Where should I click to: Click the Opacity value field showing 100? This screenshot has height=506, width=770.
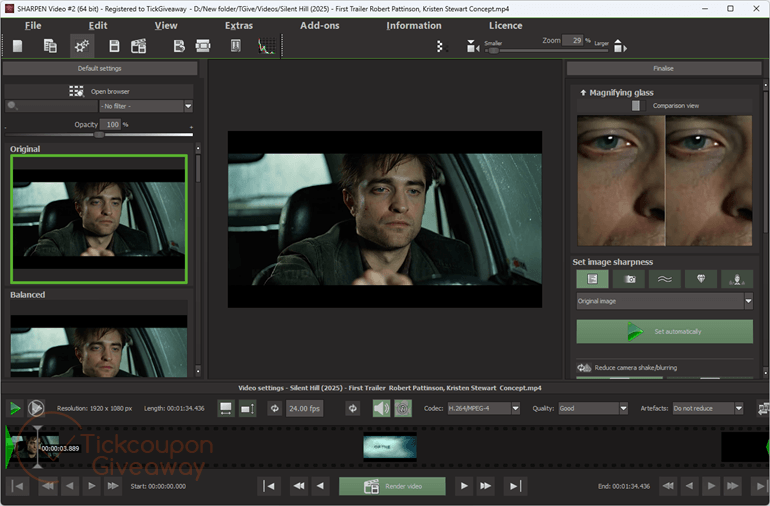coord(110,125)
